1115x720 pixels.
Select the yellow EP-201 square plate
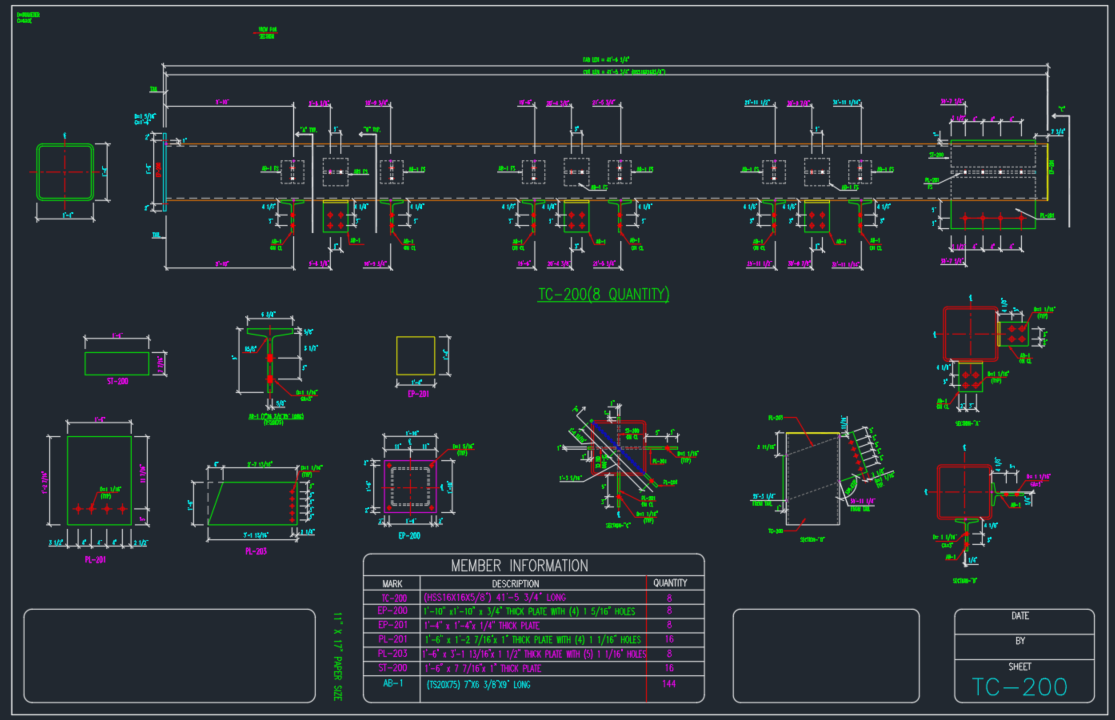tap(416, 355)
